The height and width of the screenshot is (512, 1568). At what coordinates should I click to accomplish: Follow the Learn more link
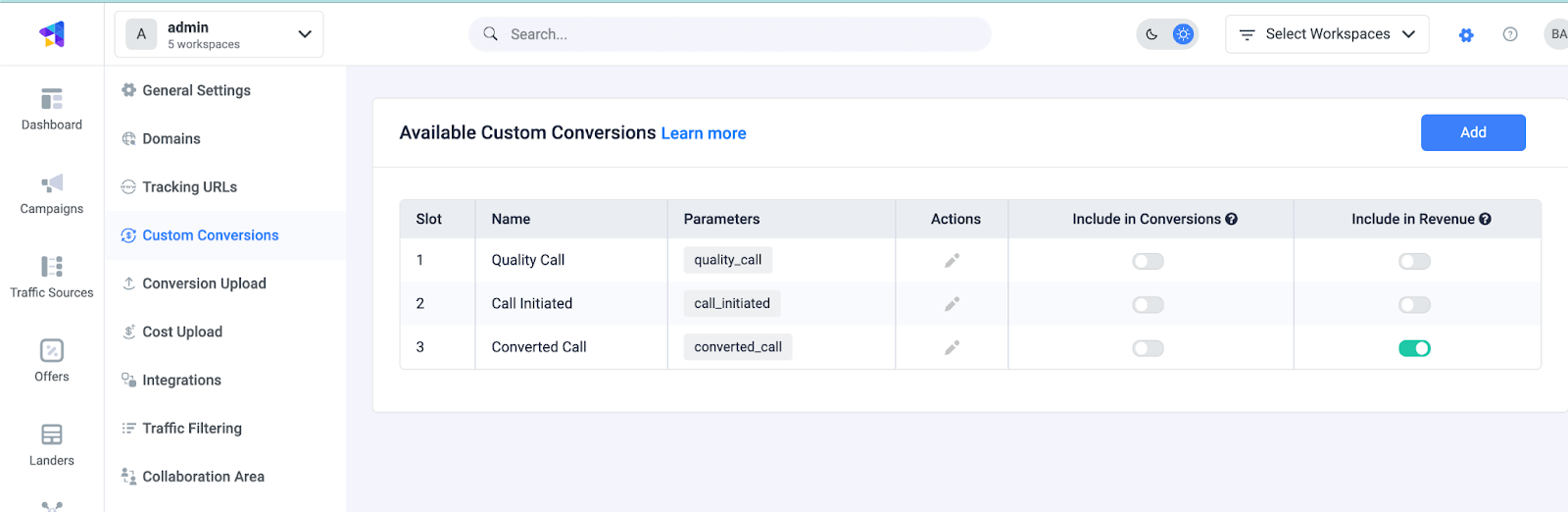tap(704, 133)
